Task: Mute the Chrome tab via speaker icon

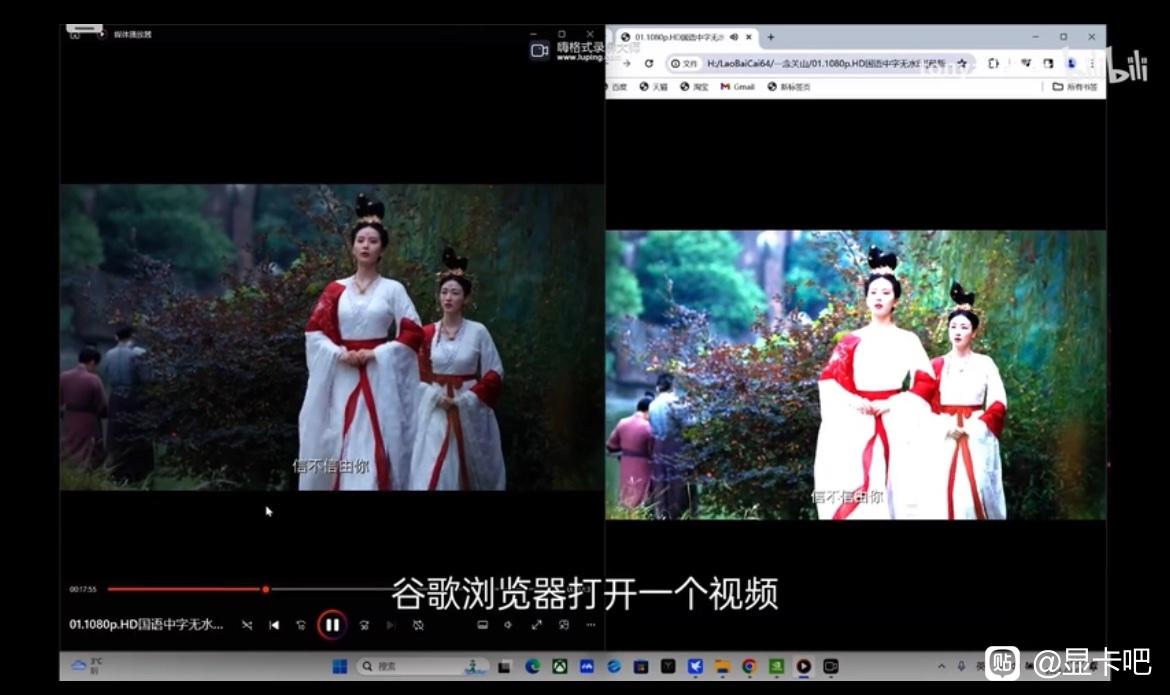Action: [734, 37]
